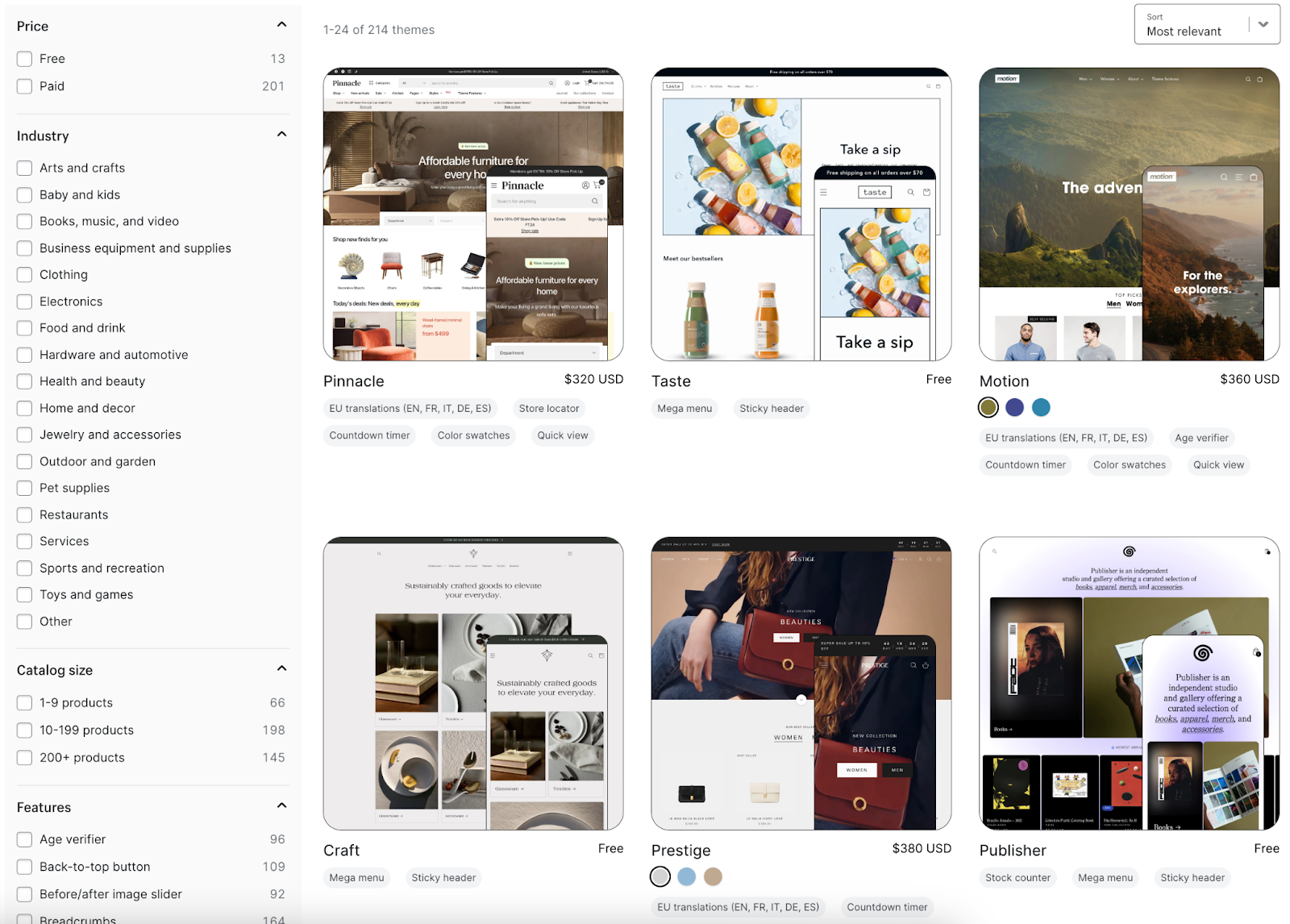Image resolution: width=1290 pixels, height=924 pixels.
Task: Select the Electronics checkbox
Action: (x=24, y=302)
